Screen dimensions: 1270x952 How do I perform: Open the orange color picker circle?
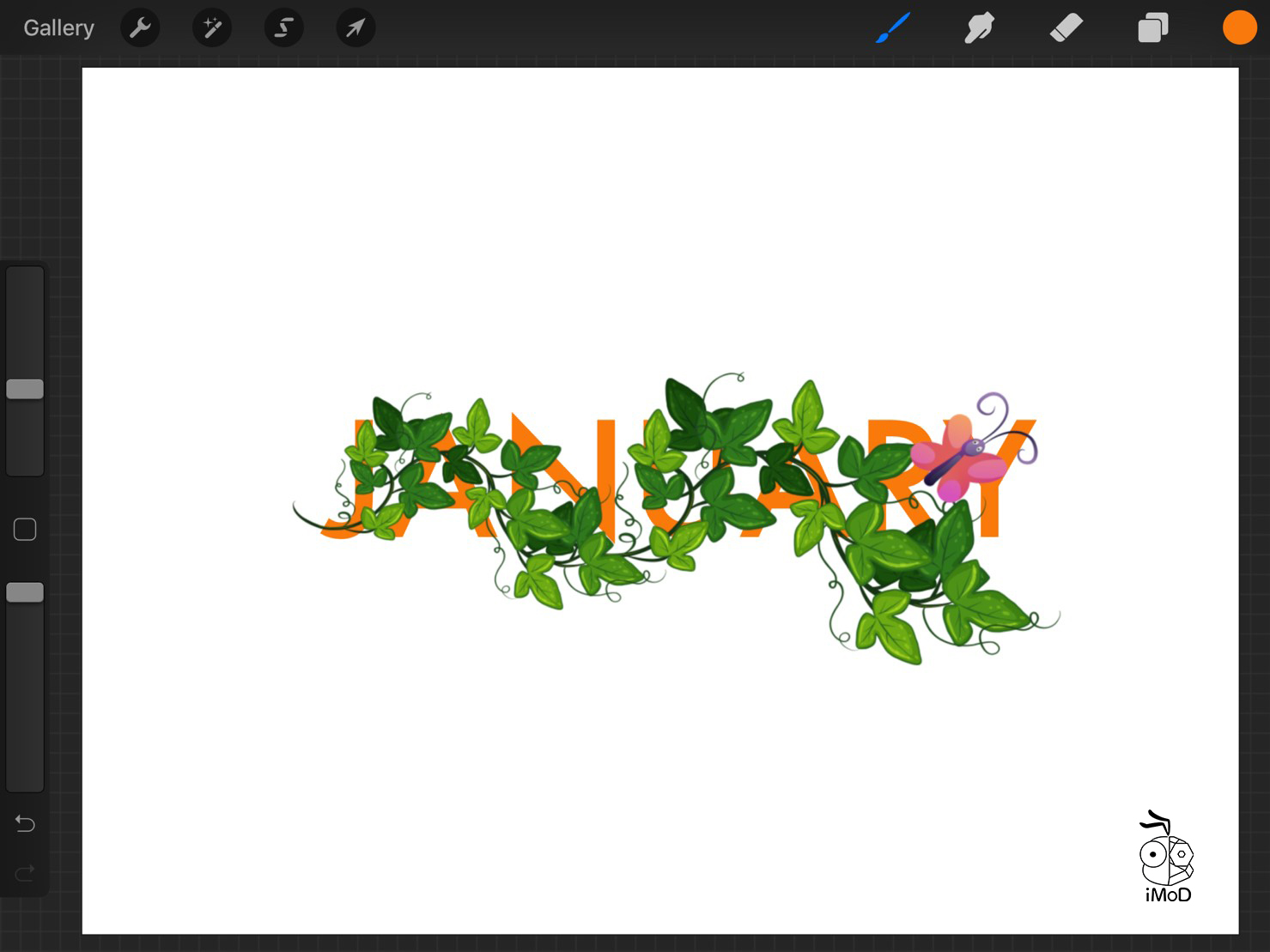point(1239,28)
